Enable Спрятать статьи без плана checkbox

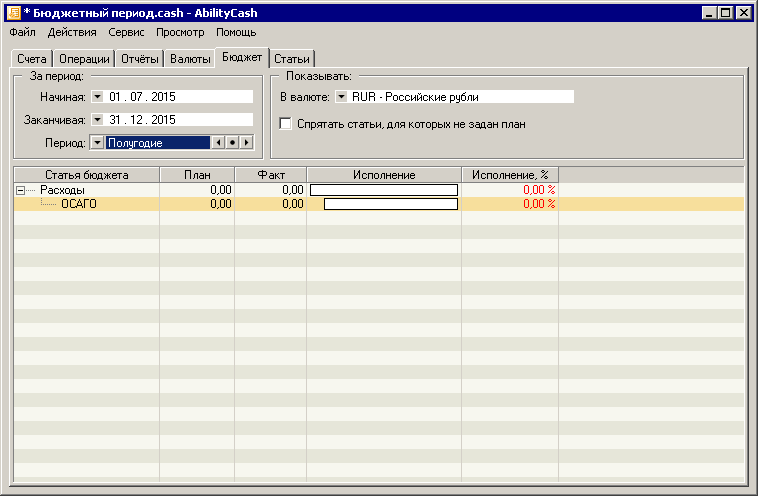pyautogui.click(x=286, y=124)
